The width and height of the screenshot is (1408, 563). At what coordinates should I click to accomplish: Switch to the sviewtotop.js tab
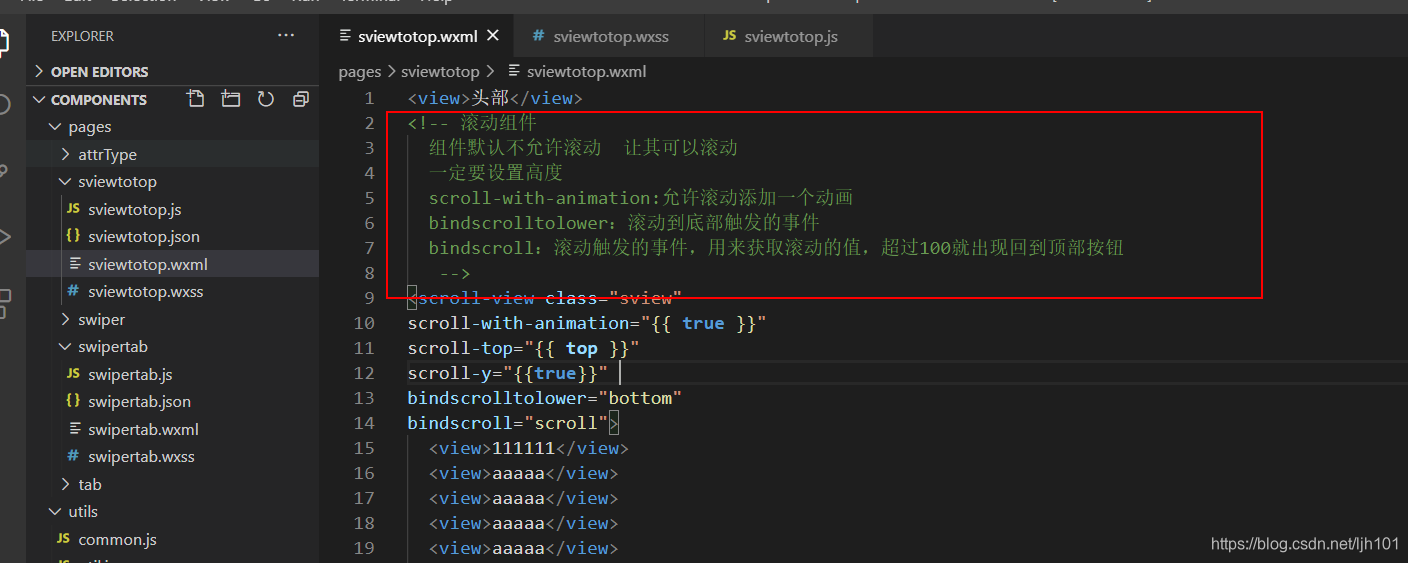click(x=790, y=36)
